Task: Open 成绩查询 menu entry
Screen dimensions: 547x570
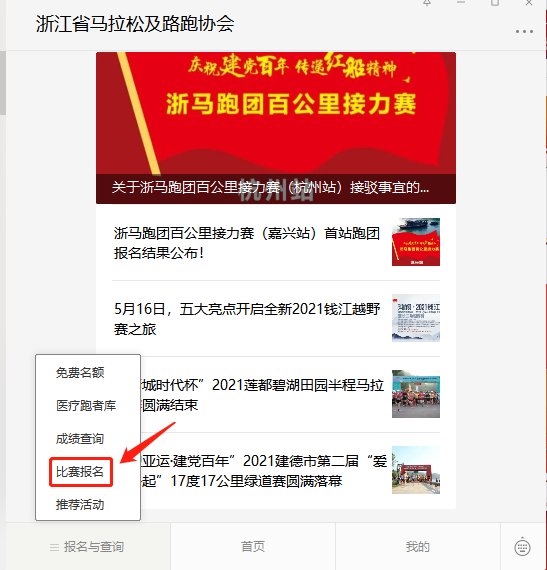Action: [x=80, y=439]
